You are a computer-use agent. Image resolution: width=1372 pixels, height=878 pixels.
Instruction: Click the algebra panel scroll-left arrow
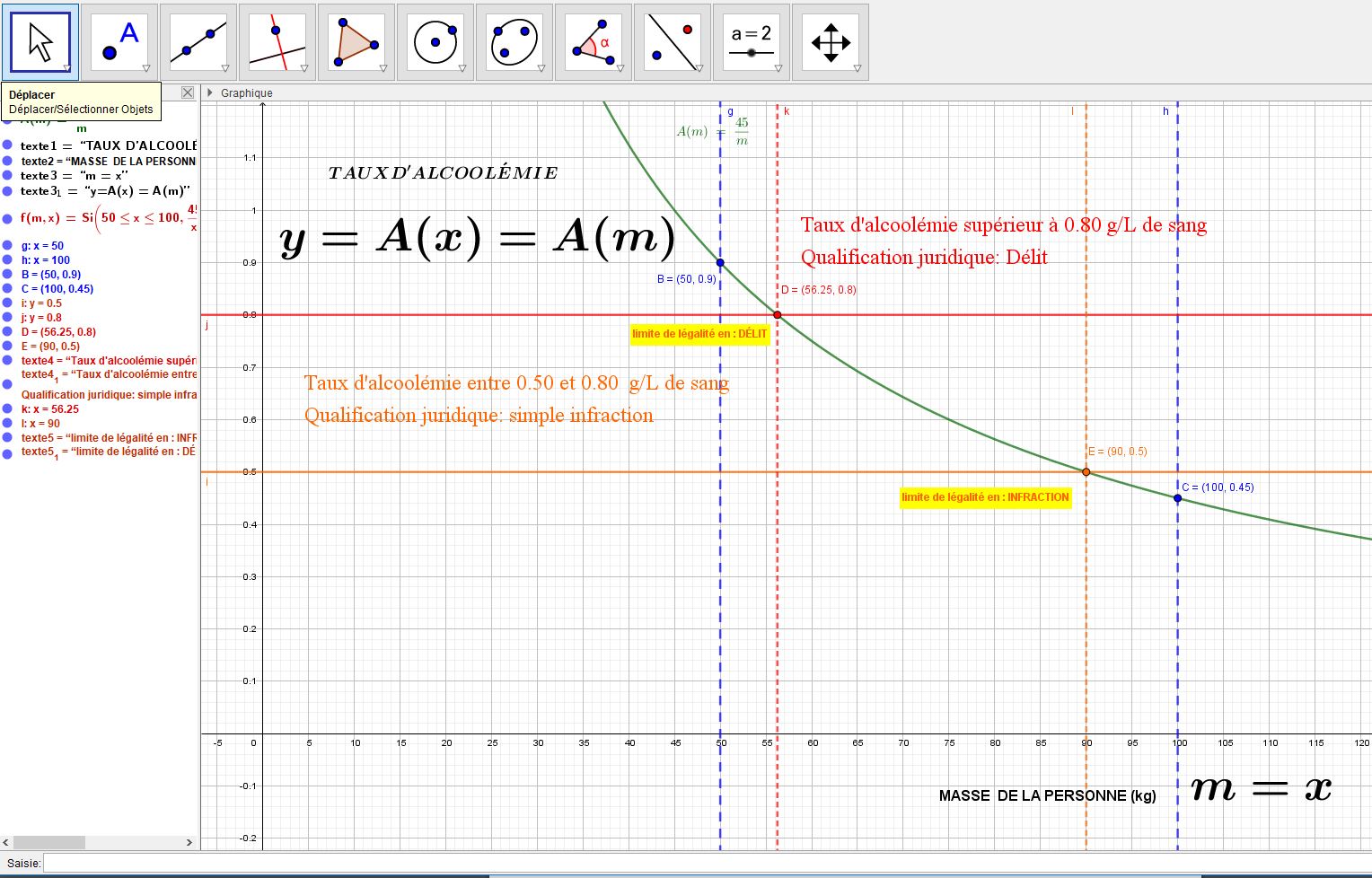6,842
